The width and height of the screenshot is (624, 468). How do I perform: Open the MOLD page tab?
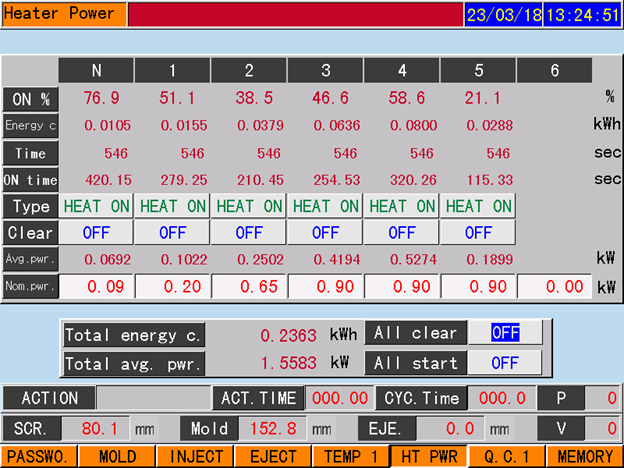point(117,457)
